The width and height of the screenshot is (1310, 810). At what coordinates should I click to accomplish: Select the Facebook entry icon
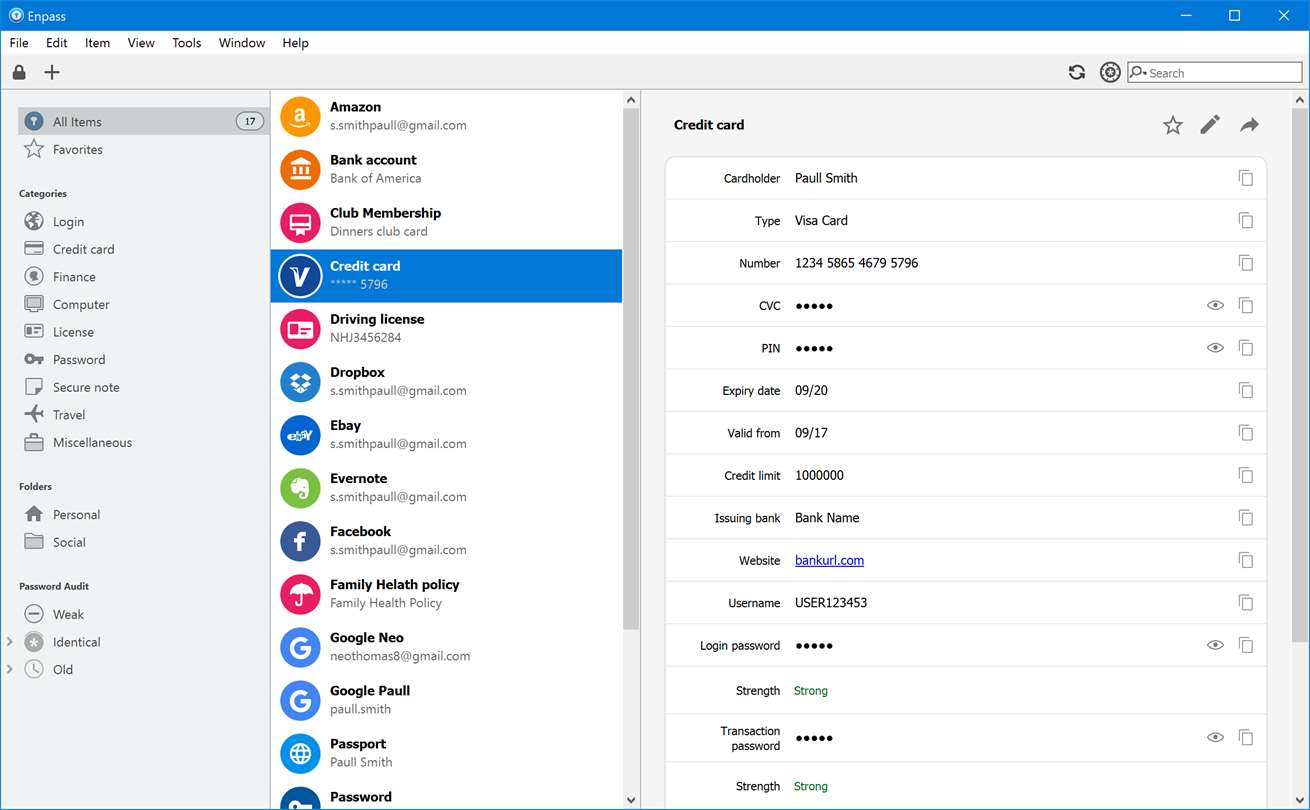pos(300,541)
